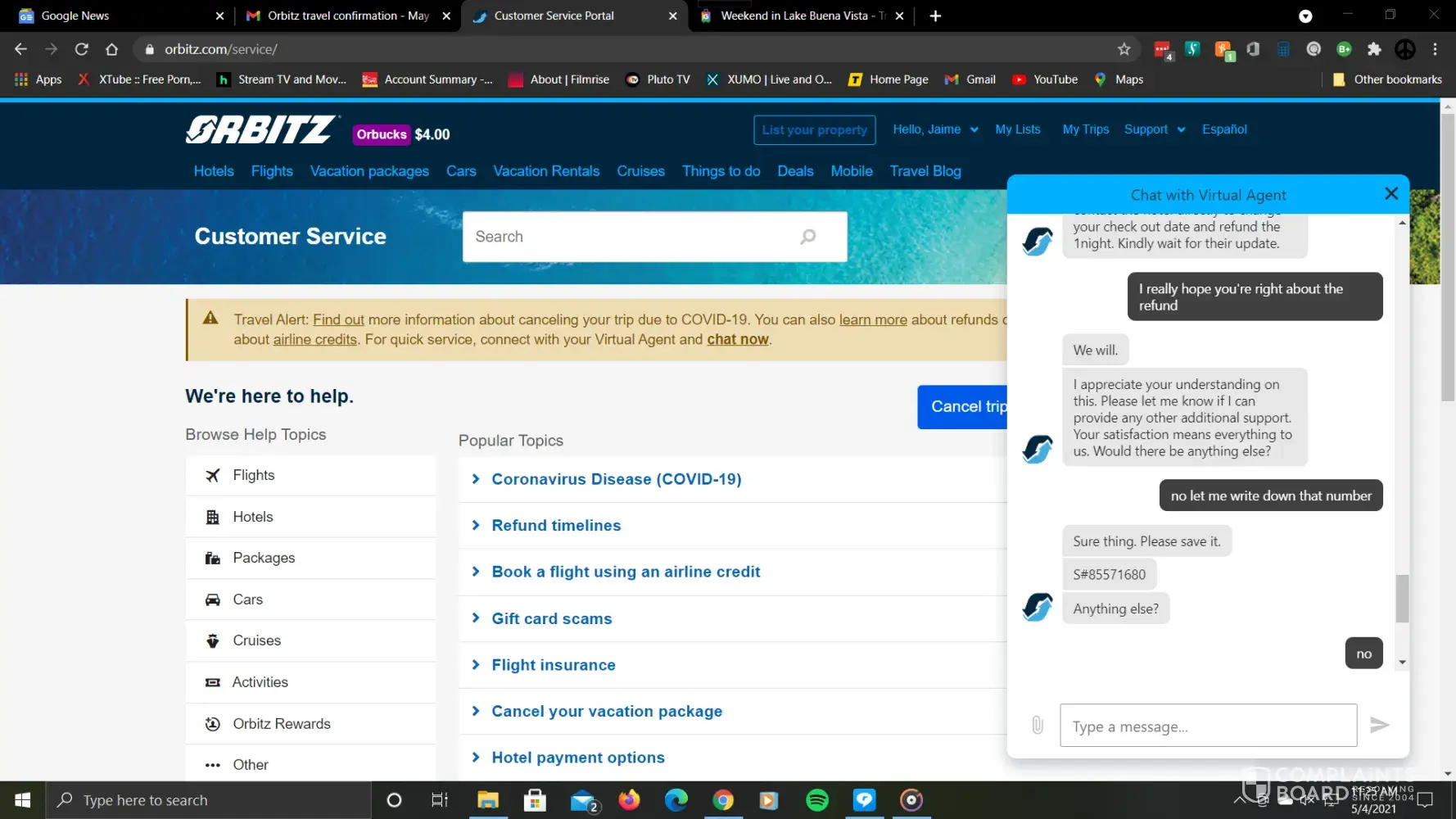Click the browser reload button

[81, 49]
